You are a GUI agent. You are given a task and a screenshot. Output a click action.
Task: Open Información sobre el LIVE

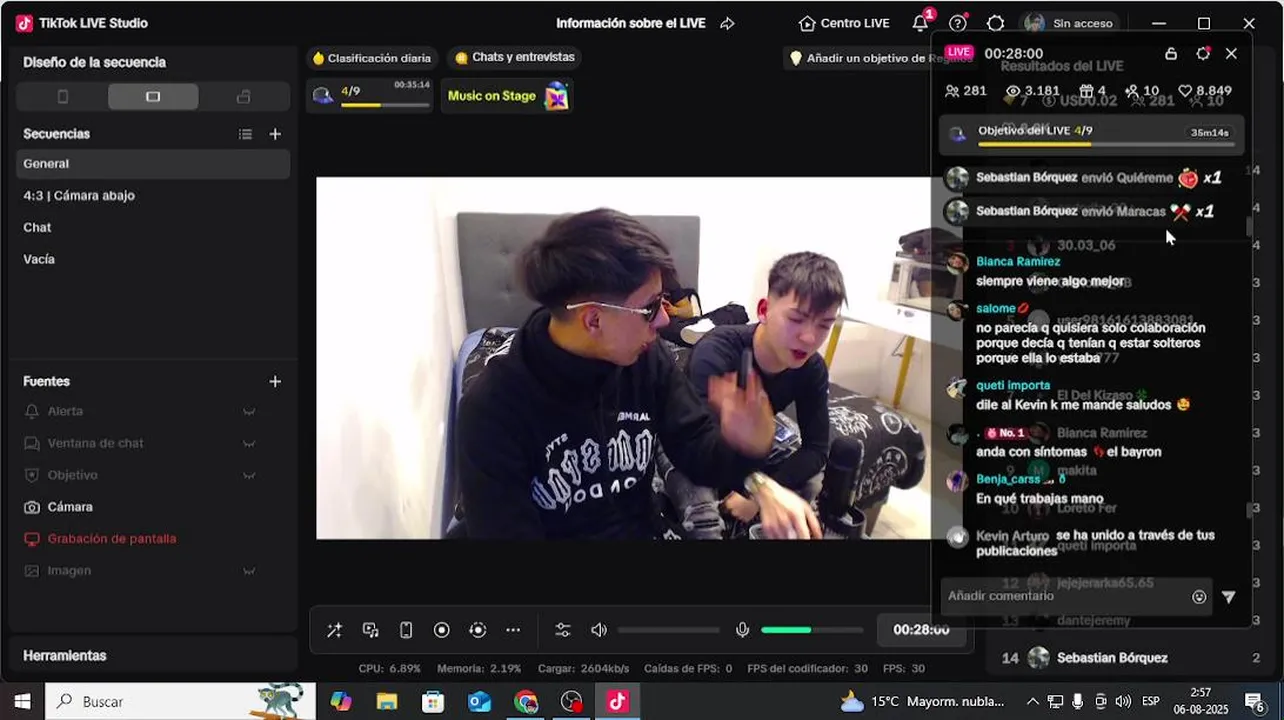click(631, 23)
